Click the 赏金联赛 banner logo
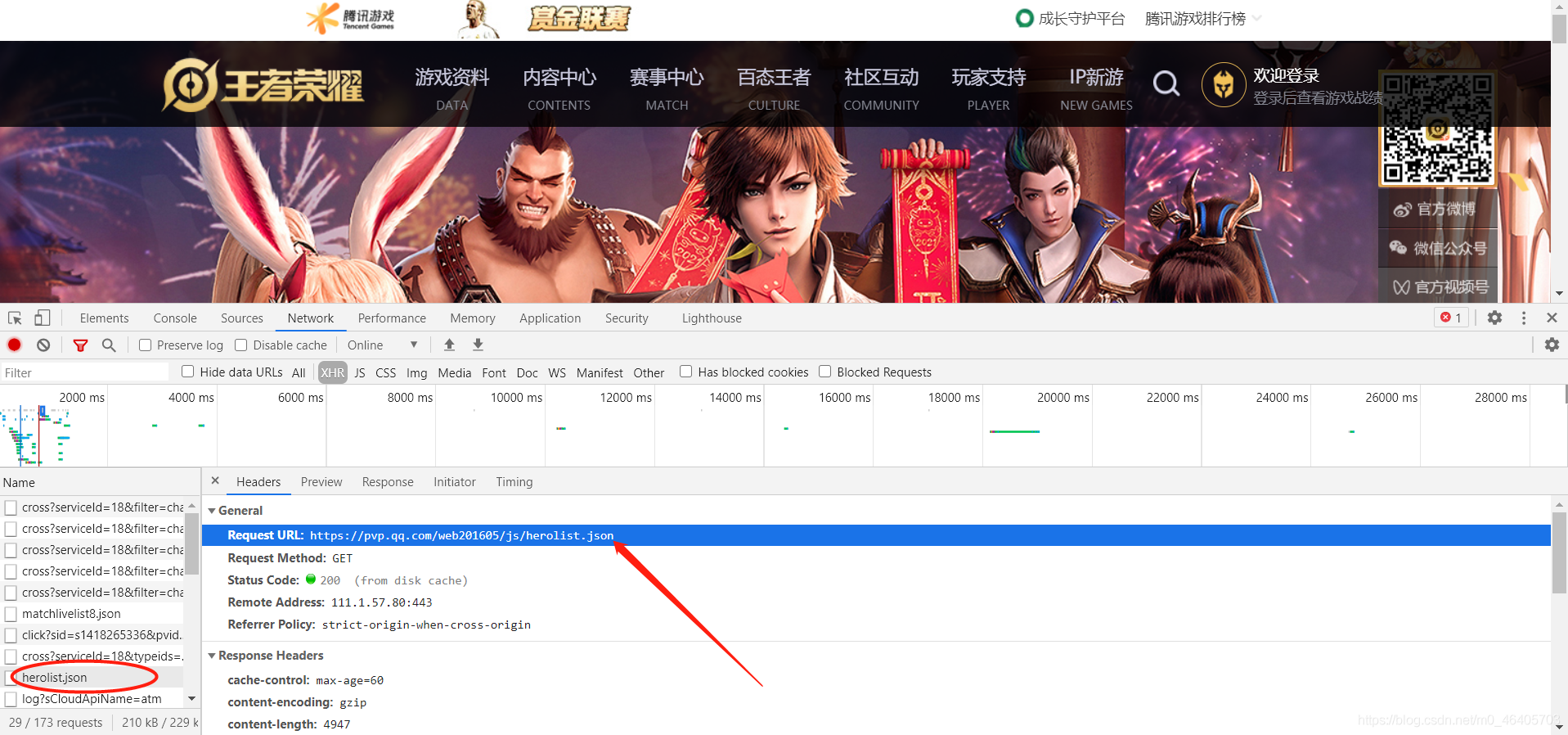 click(x=578, y=18)
